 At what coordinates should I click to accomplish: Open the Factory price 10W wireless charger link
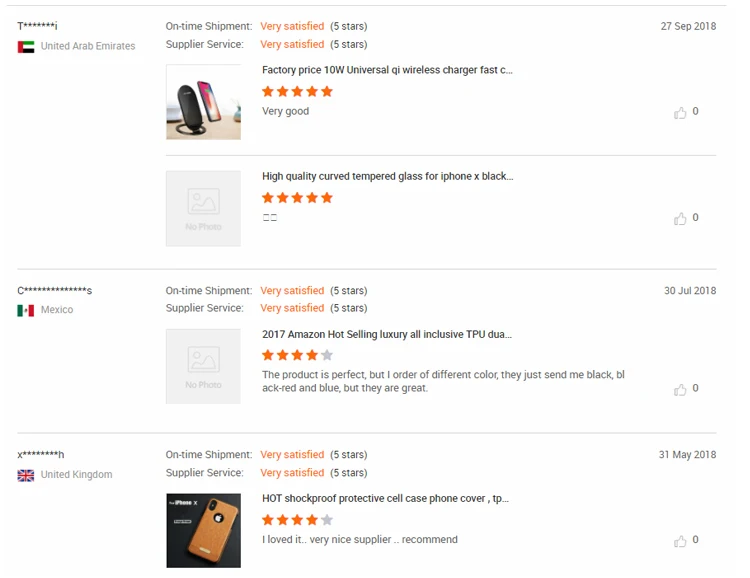387,70
